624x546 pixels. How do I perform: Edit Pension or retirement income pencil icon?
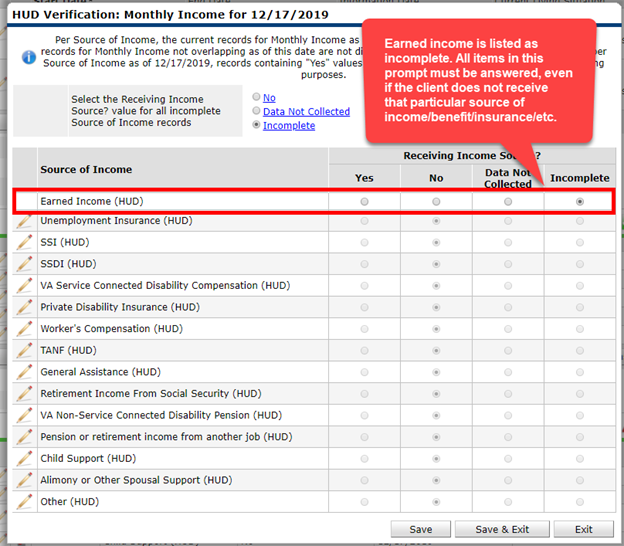24,437
